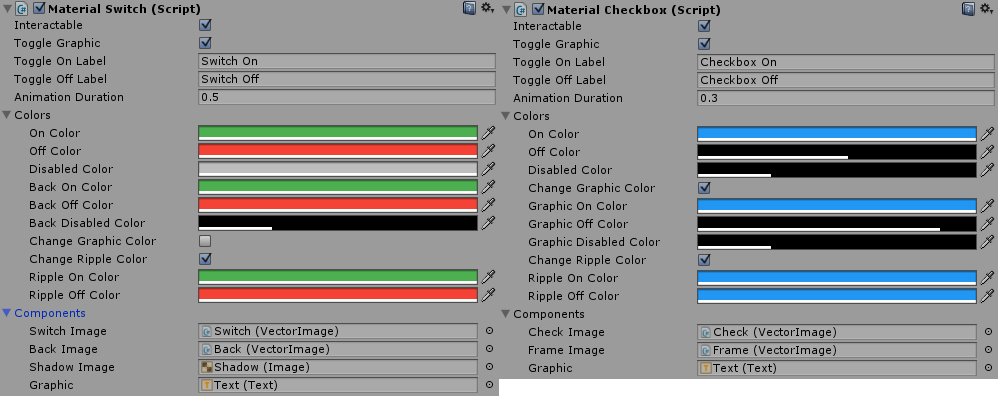Select Switch (VectorImage) object field

point(338,331)
